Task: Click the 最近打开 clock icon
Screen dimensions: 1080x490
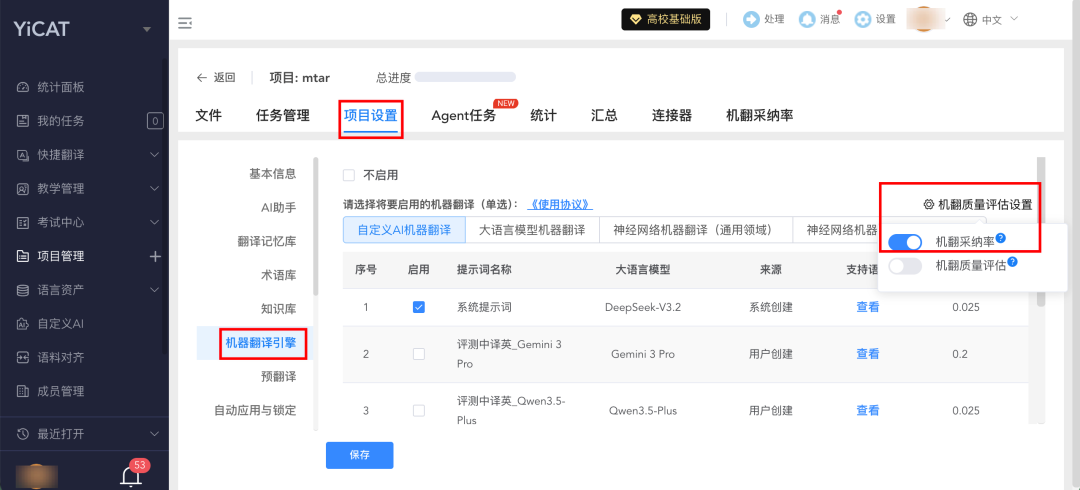Action: coord(23,434)
